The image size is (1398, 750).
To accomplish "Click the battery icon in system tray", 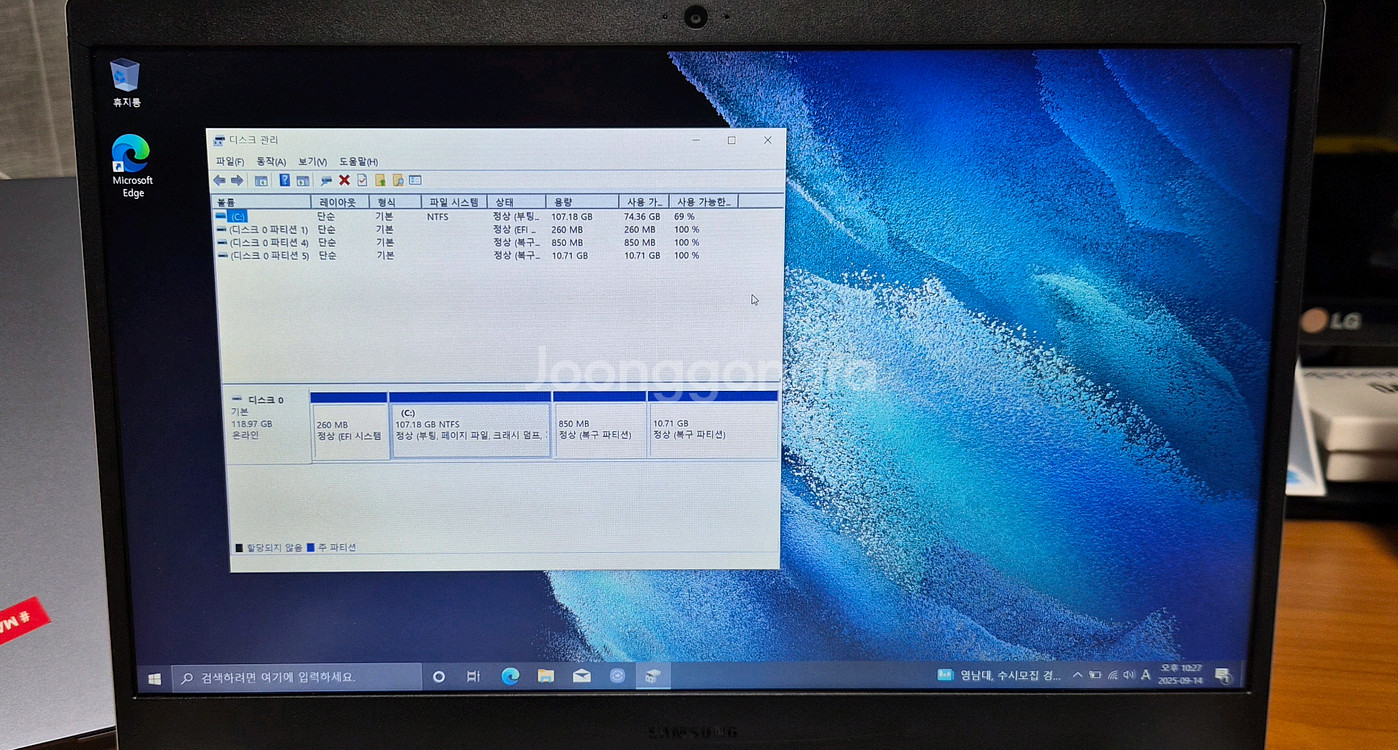I will pos(1095,675).
